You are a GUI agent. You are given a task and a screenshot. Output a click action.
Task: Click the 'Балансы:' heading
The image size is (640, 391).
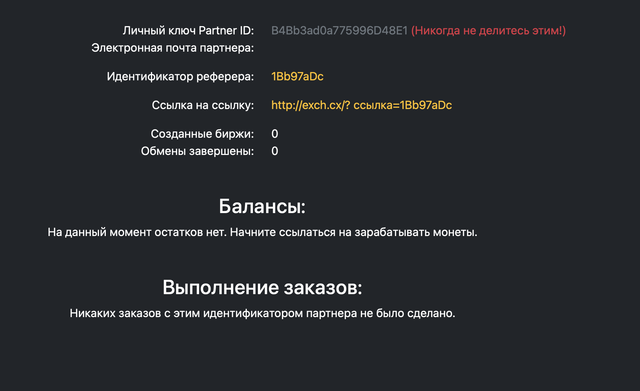coord(262,206)
